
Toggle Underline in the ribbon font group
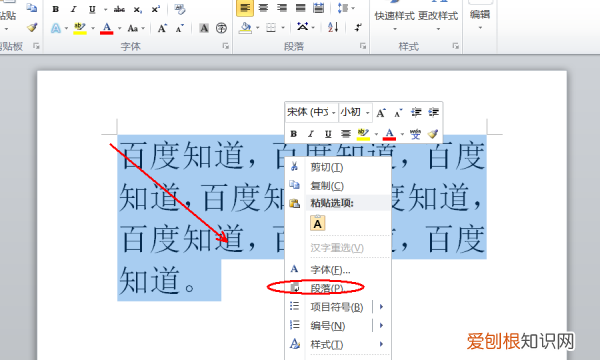pyautogui.click(x=92, y=9)
